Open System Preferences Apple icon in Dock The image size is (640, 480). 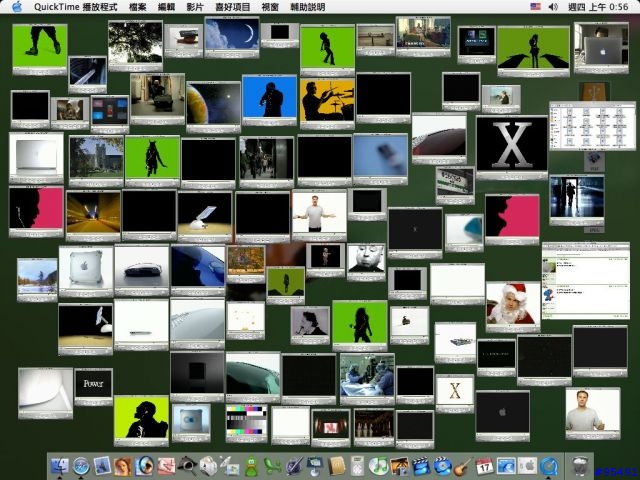pyautogui.click(x=527, y=466)
